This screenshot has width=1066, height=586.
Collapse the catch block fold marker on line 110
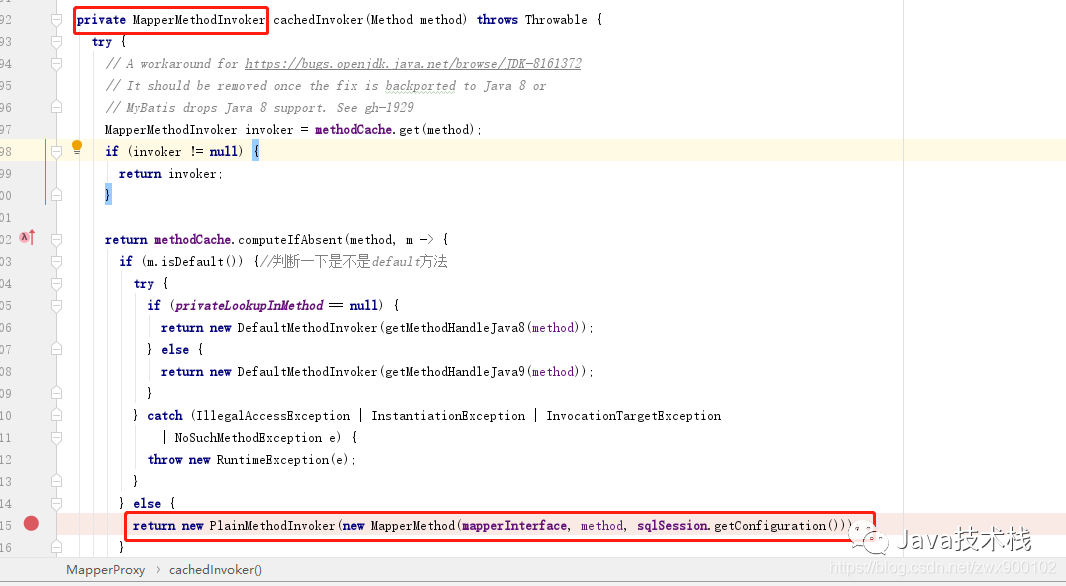point(56,415)
